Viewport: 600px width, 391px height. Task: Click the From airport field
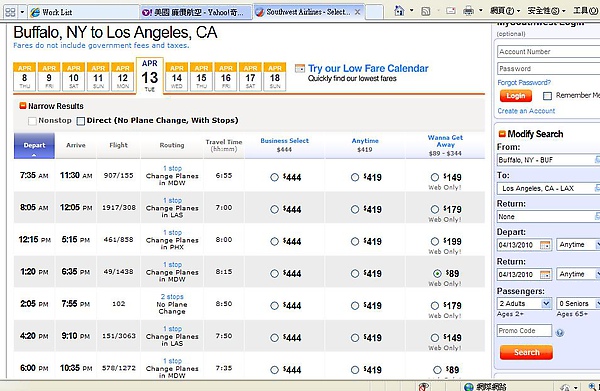click(x=548, y=160)
